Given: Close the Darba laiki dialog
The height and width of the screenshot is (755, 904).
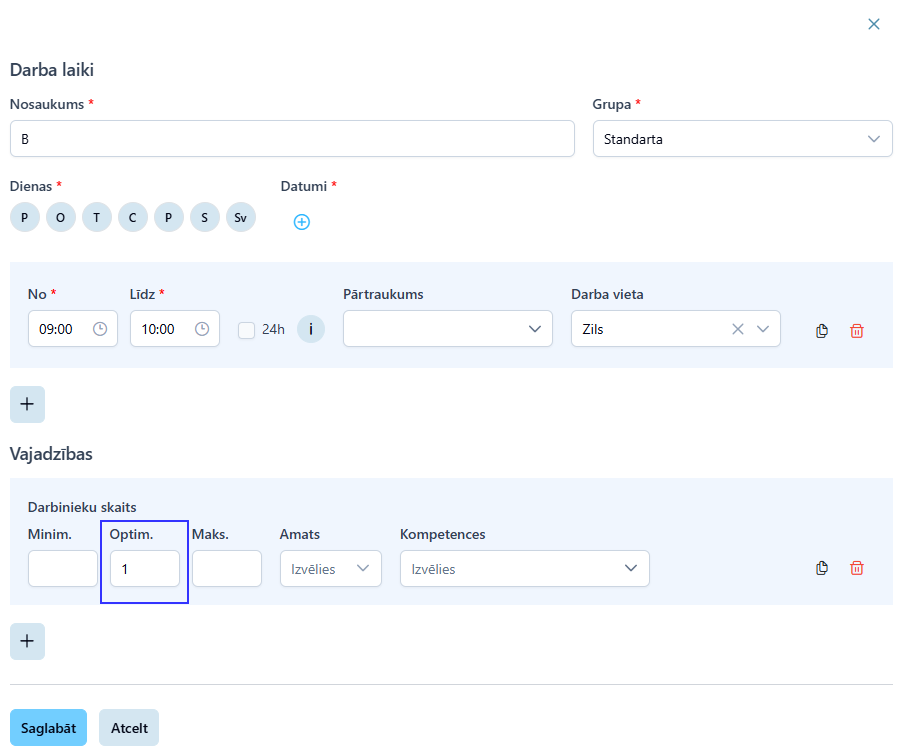Looking at the screenshot, I should (x=873, y=24).
